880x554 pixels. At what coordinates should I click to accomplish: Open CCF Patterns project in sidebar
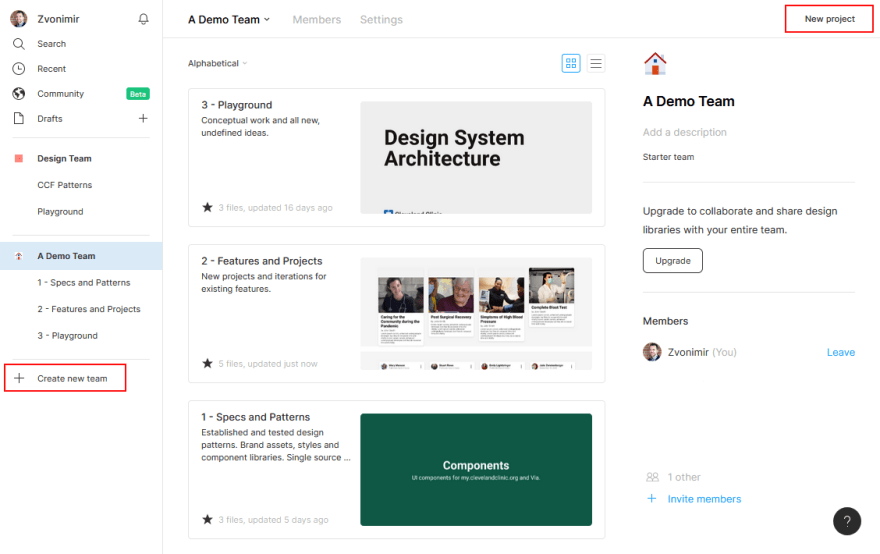tap(65, 185)
